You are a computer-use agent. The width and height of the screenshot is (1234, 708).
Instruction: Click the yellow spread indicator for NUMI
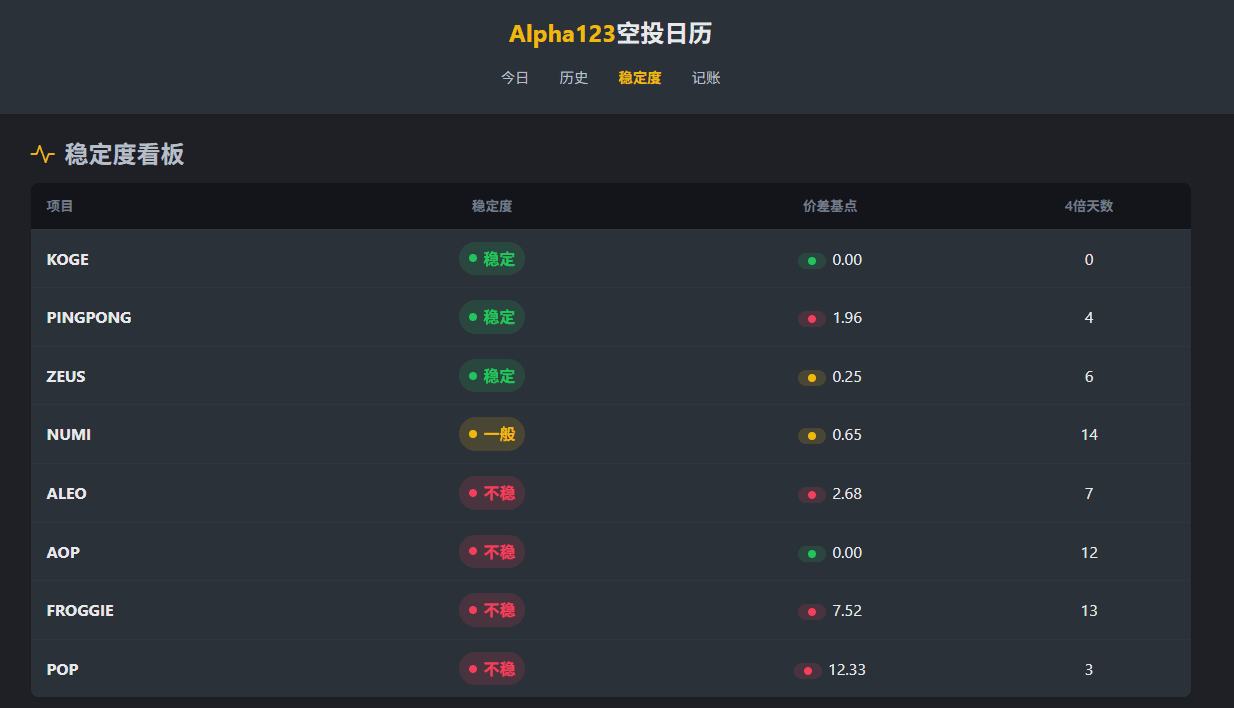811,436
